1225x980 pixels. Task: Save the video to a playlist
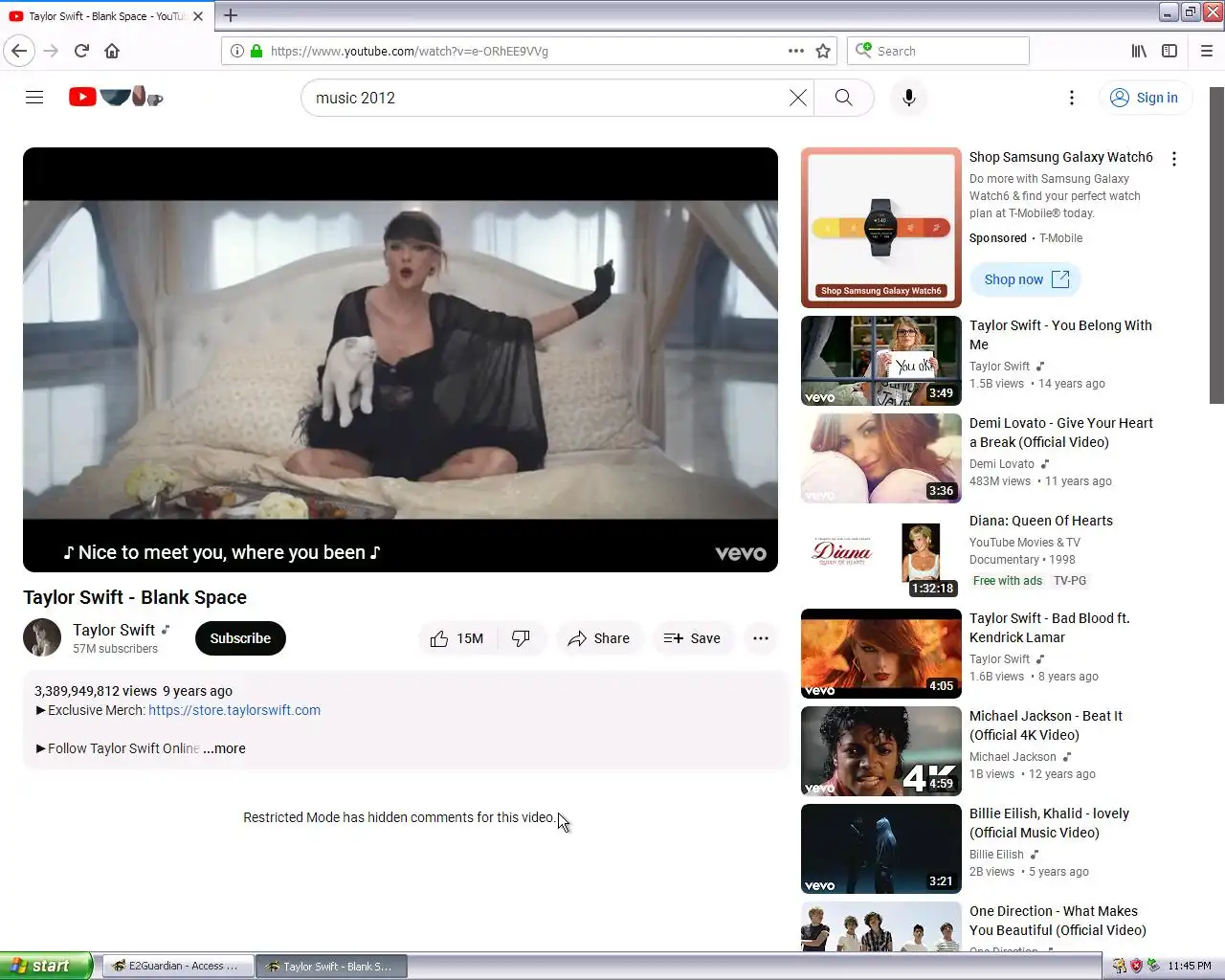pyautogui.click(x=693, y=638)
